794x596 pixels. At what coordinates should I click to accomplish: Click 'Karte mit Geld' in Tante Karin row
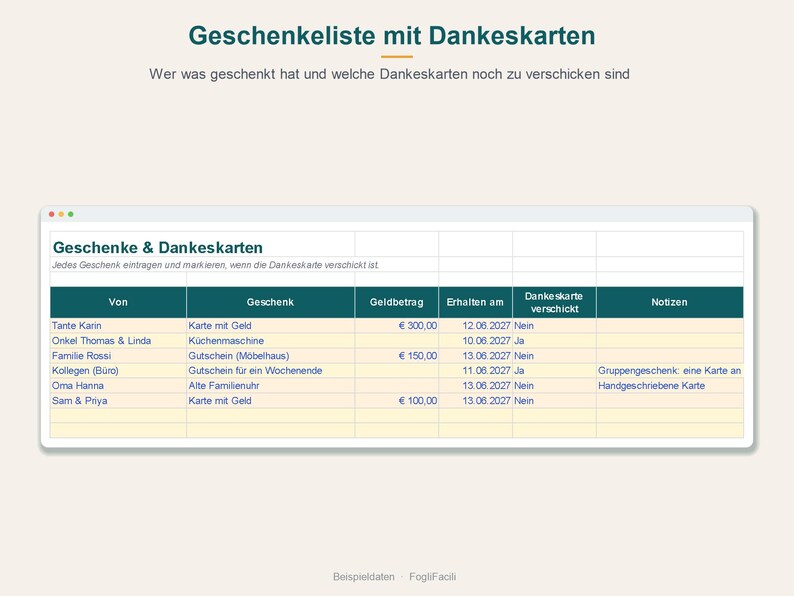point(270,326)
